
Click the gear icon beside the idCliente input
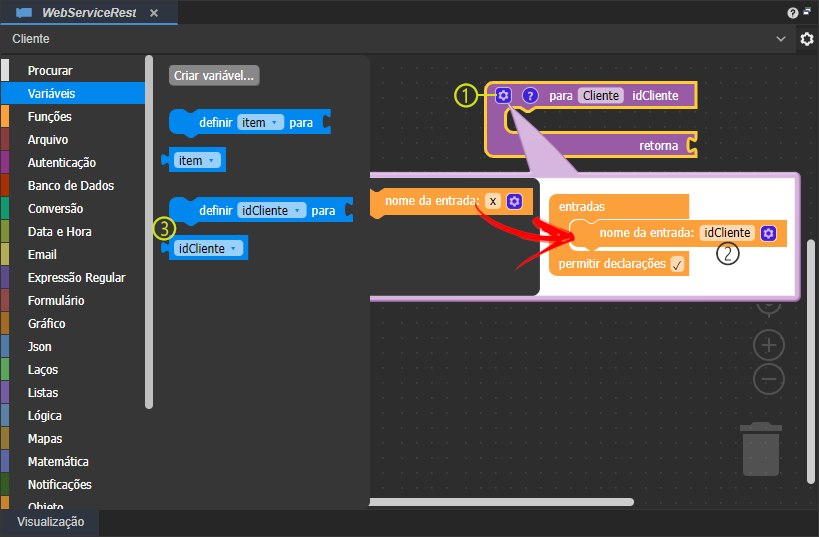[768, 233]
